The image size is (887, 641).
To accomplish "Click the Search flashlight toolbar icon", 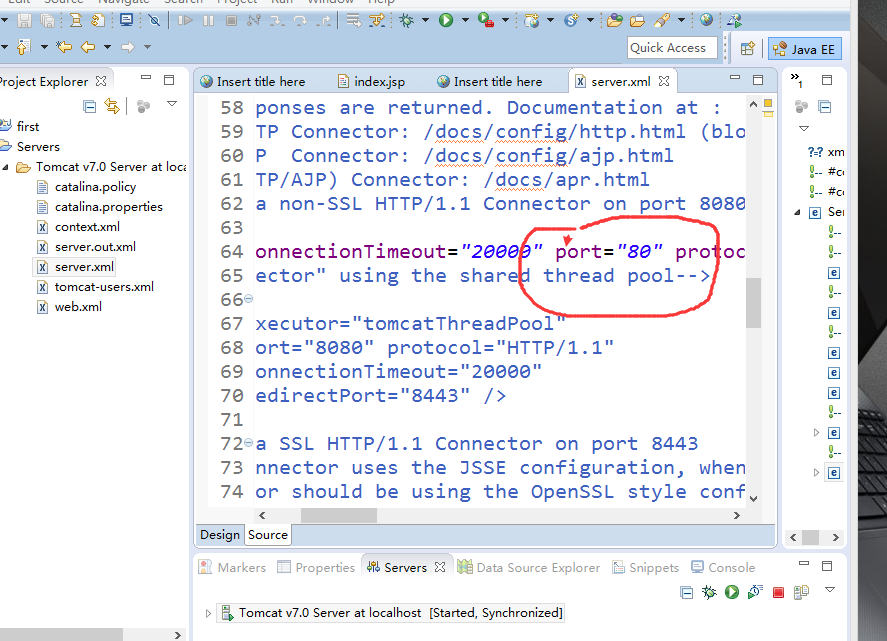I will (x=662, y=21).
